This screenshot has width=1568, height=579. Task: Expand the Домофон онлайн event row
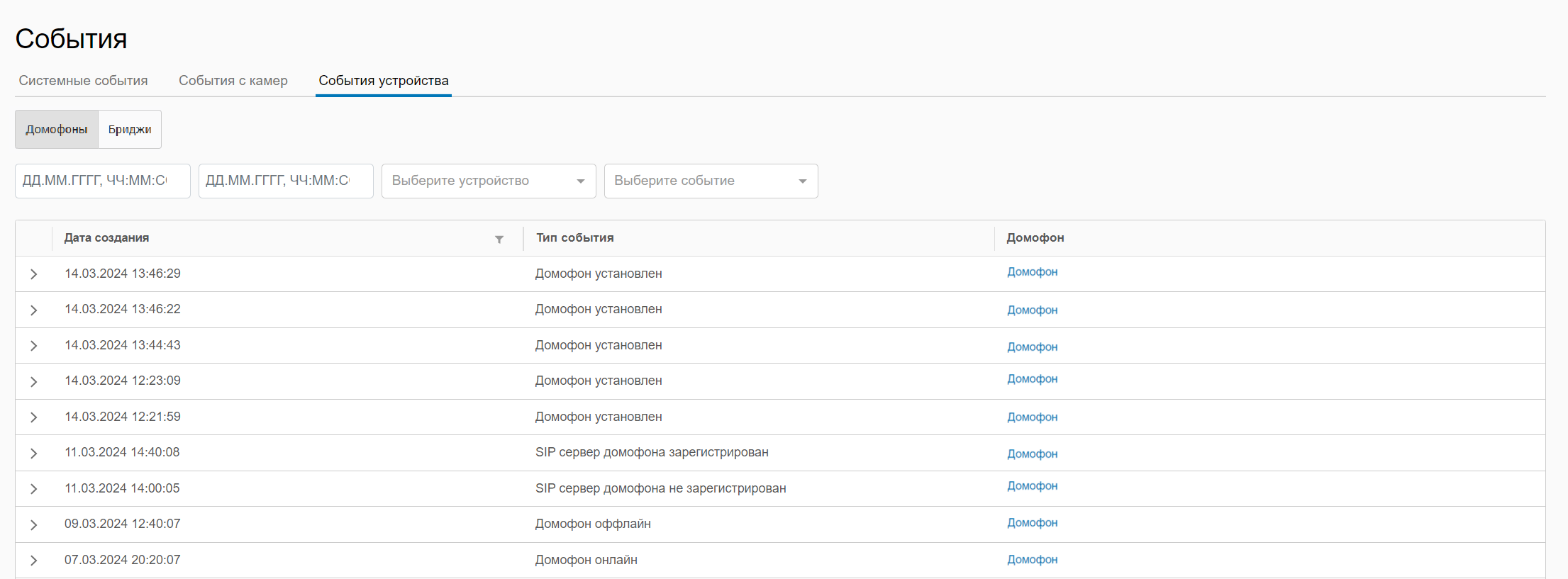(33, 561)
